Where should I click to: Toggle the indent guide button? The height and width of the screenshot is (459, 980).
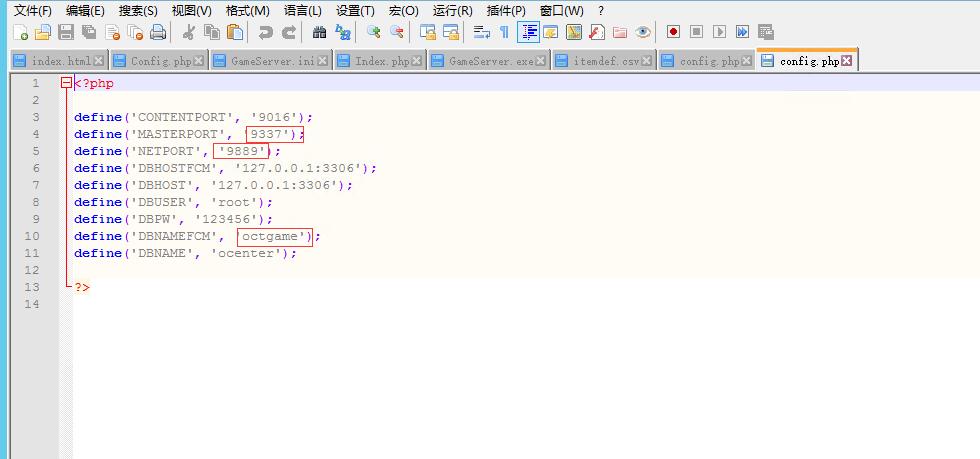pyautogui.click(x=529, y=32)
